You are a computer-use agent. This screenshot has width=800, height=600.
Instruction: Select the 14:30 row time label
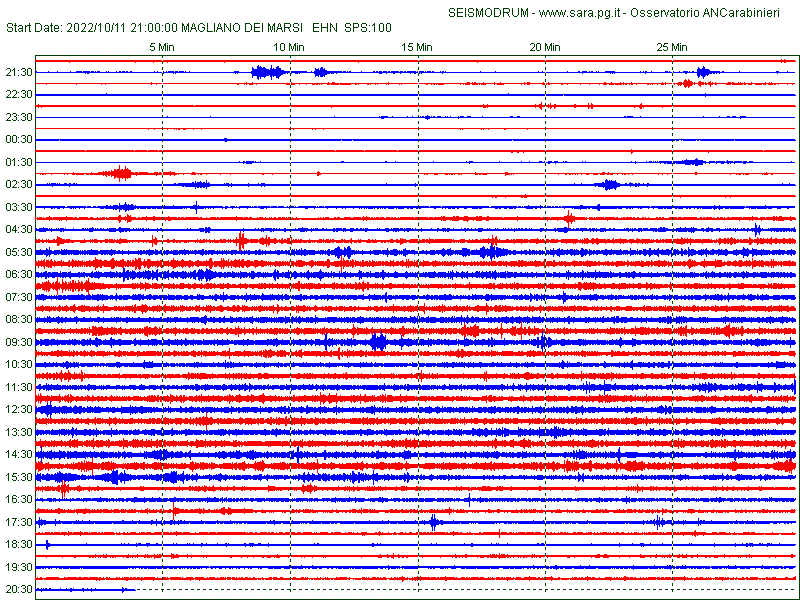coord(19,455)
